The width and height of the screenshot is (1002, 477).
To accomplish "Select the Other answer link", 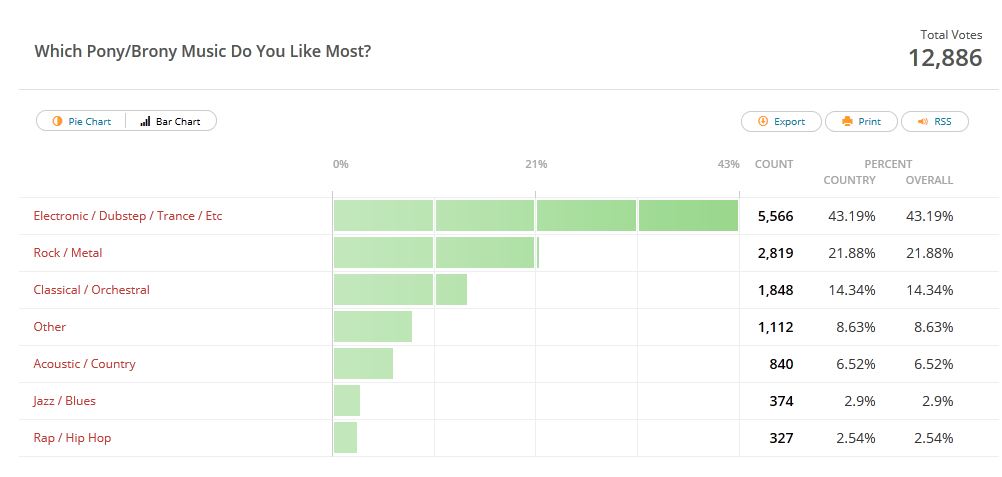I will pyautogui.click(x=50, y=327).
